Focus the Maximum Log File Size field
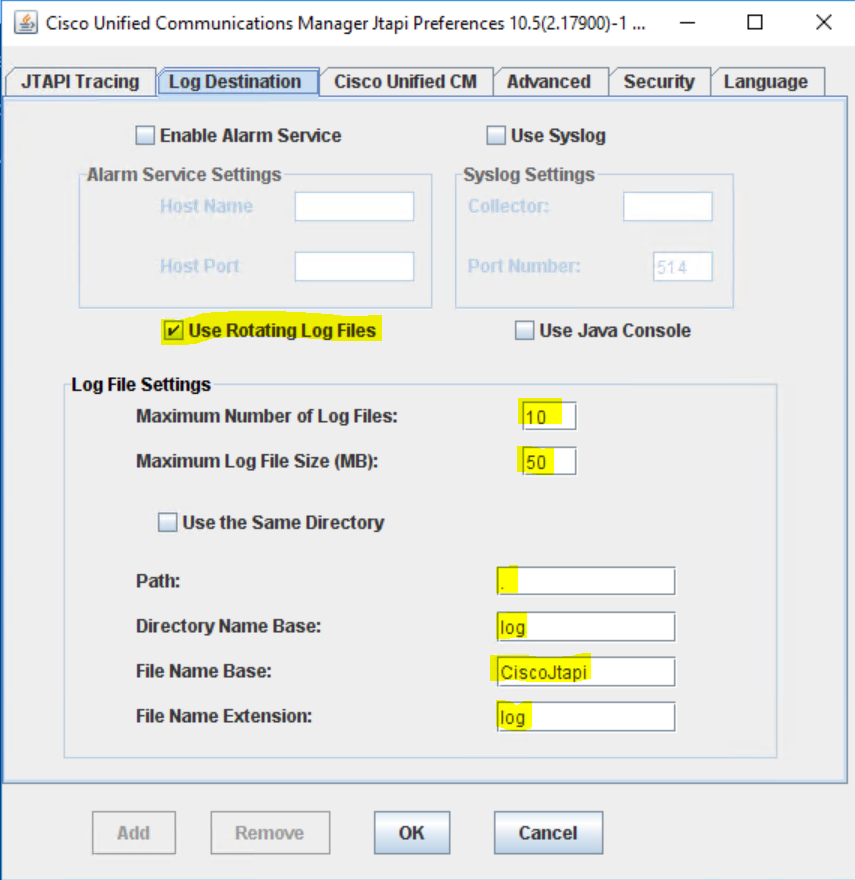This screenshot has width=855, height=880. [x=549, y=461]
